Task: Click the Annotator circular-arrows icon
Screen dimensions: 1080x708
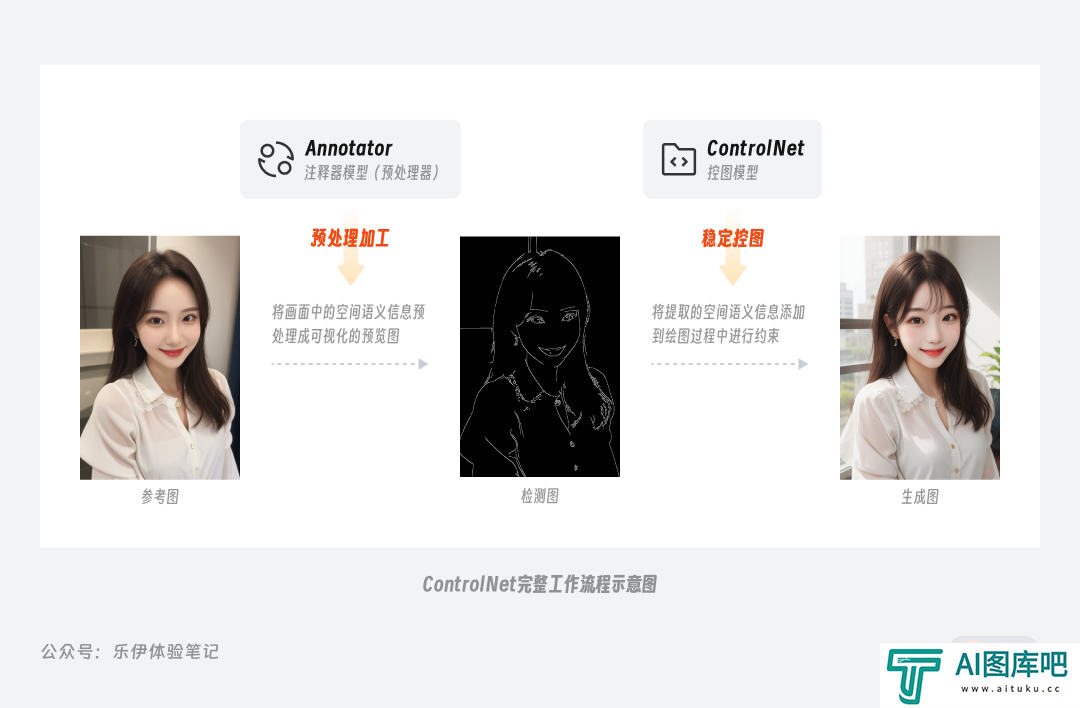Action: pyautogui.click(x=276, y=160)
